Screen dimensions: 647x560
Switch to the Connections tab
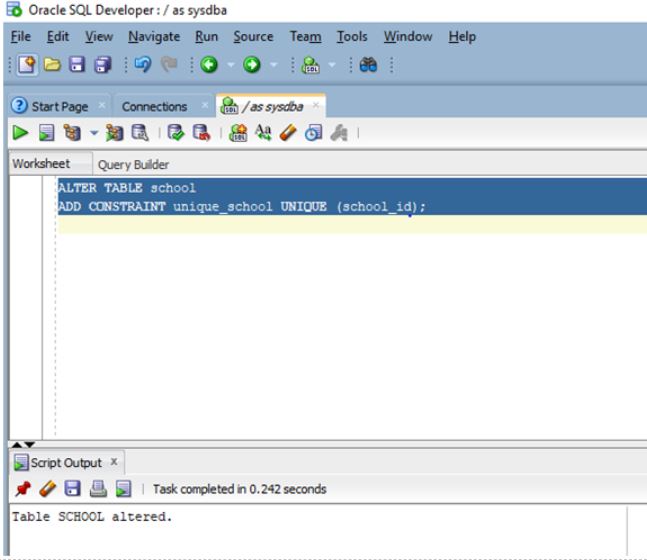pyautogui.click(x=154, y=106)
